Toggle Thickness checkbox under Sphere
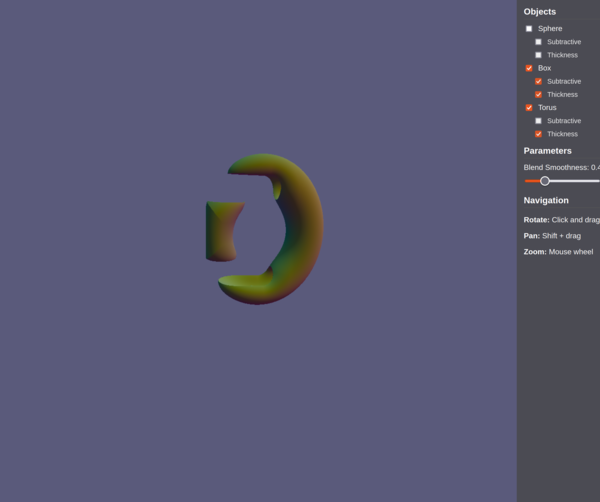The height and width of the screenshot is (502, 600). (538, 55)
